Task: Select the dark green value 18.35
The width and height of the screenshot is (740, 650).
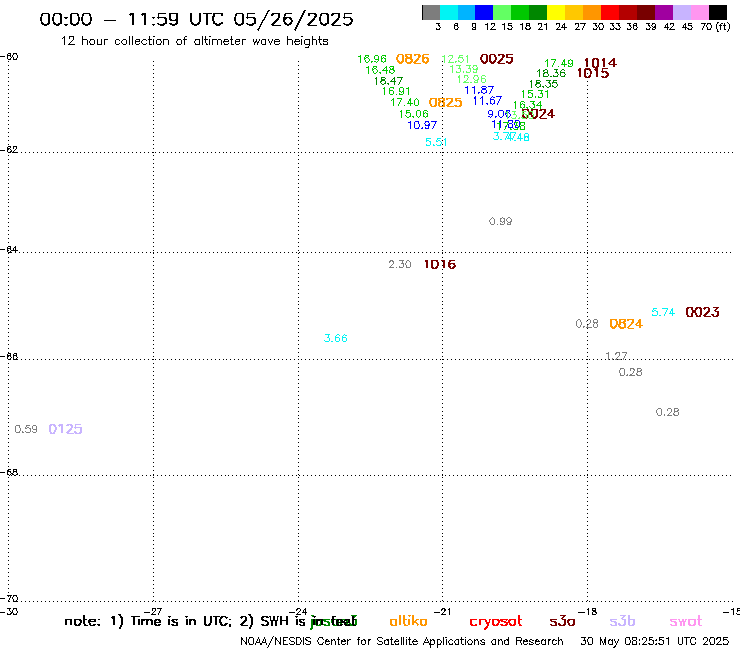Action: click(x=543, y=84)
